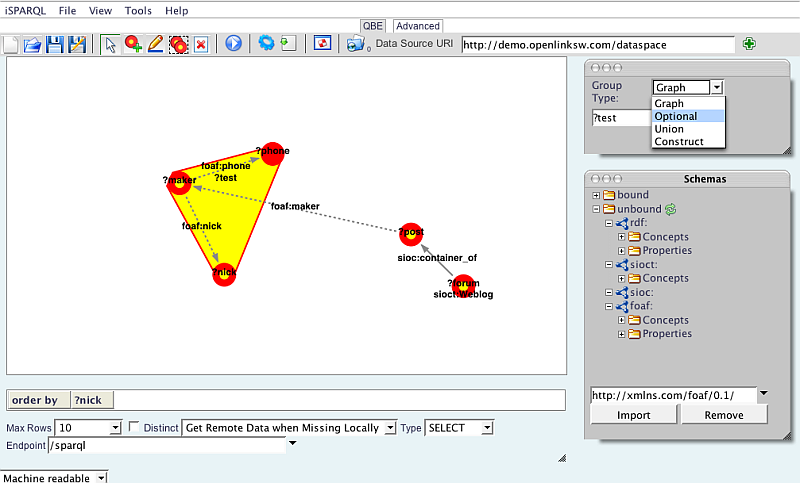Open the Max Rows dropdown
Image resolution: width=800 pixels, height=483 pixels.
coord(116,427)
